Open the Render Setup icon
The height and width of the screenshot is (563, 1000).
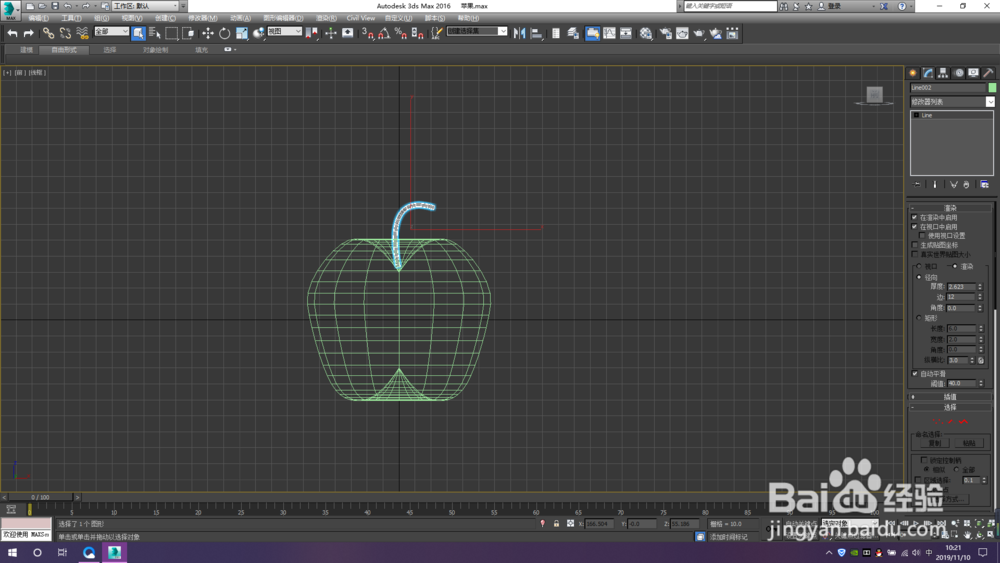(666, 33)
